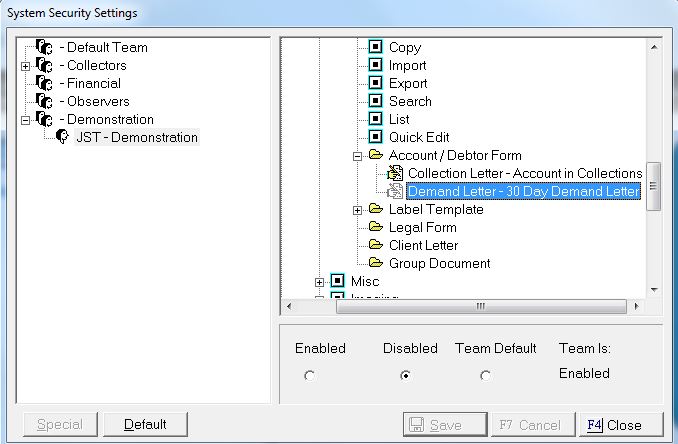The width and height of the screenshot is (678, 444).
Task: Select the Enabled radio button
Action: coord(309,375)
